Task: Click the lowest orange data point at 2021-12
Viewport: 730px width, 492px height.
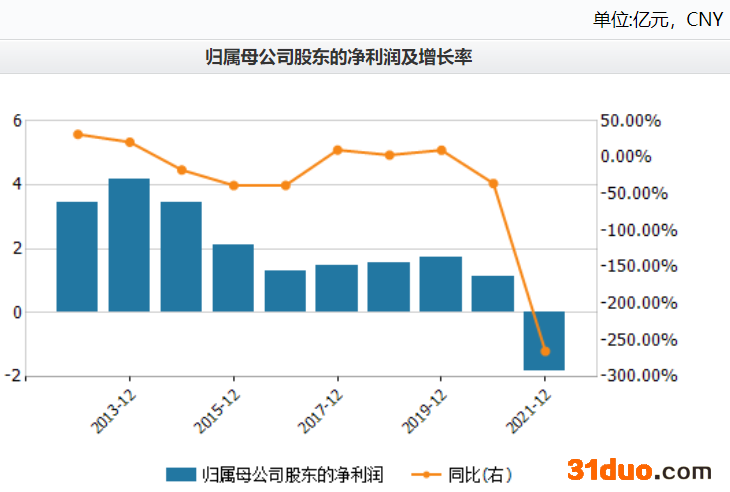Action: pyautogui.click(x=545, y=351)
